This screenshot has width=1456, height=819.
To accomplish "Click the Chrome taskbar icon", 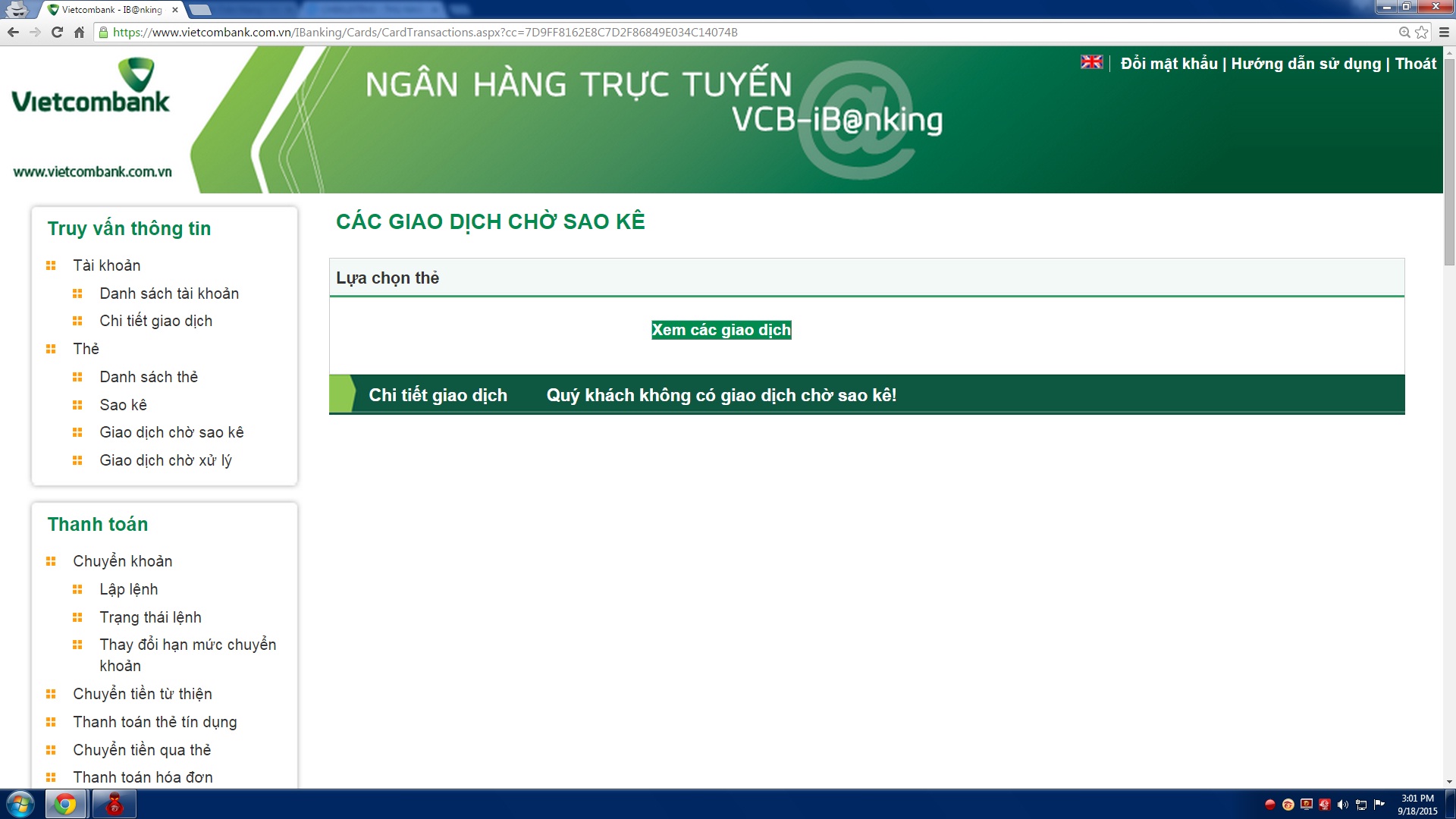I will 66,804.
